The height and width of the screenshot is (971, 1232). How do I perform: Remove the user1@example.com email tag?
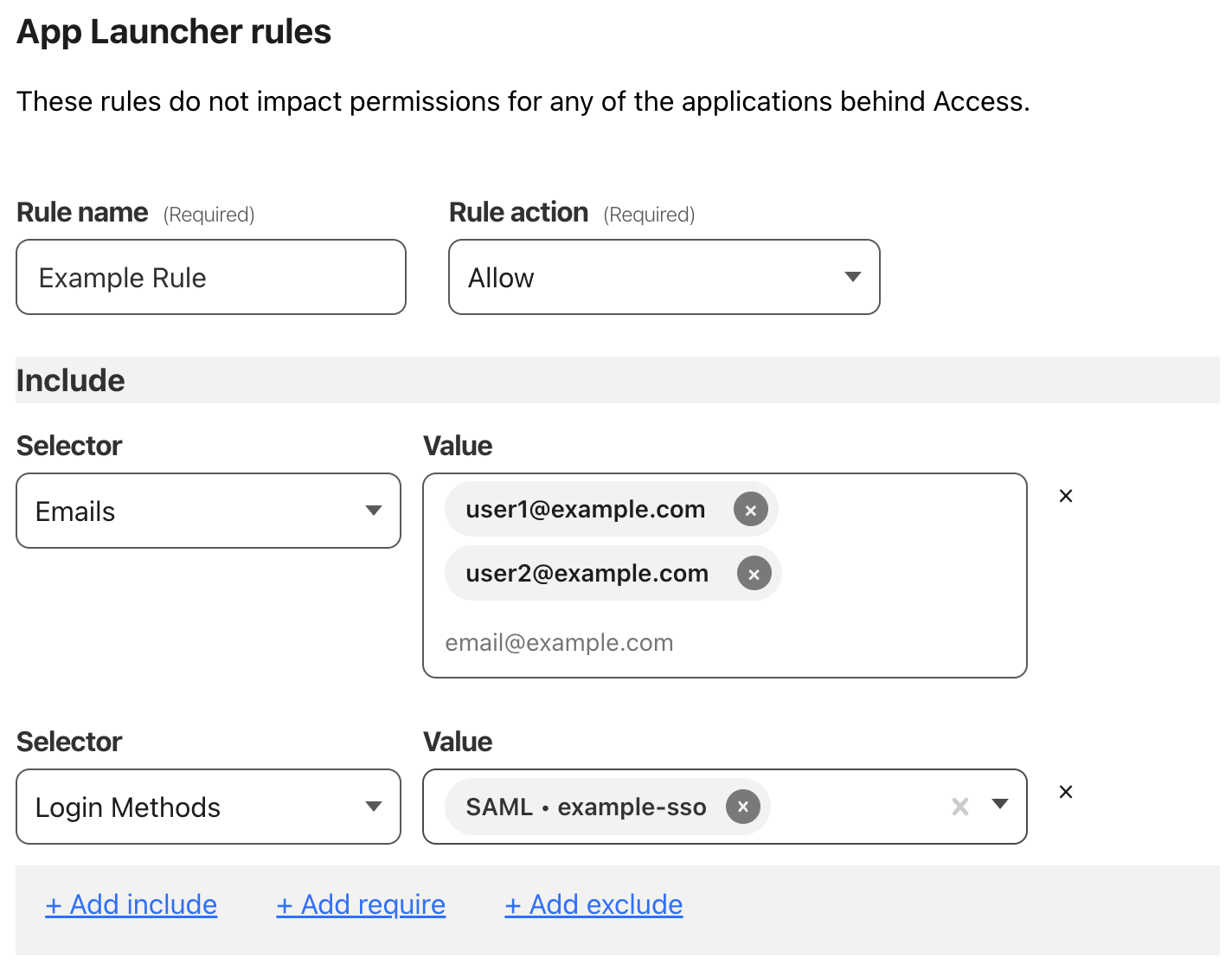pos(750,510)
